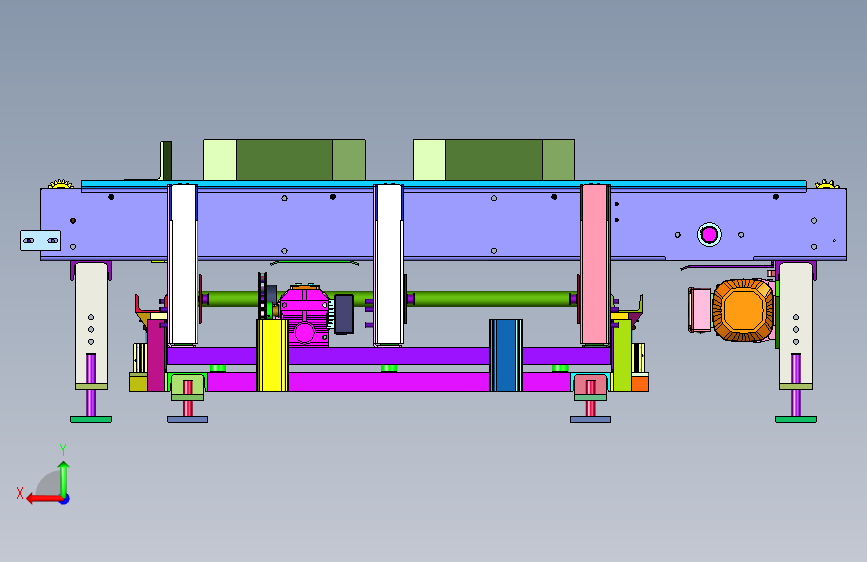Image resolution: width=867 pixels, height=562 pixels.
Task: Select the dark gray block beside gearbox
Action: [x=344, y=314]
